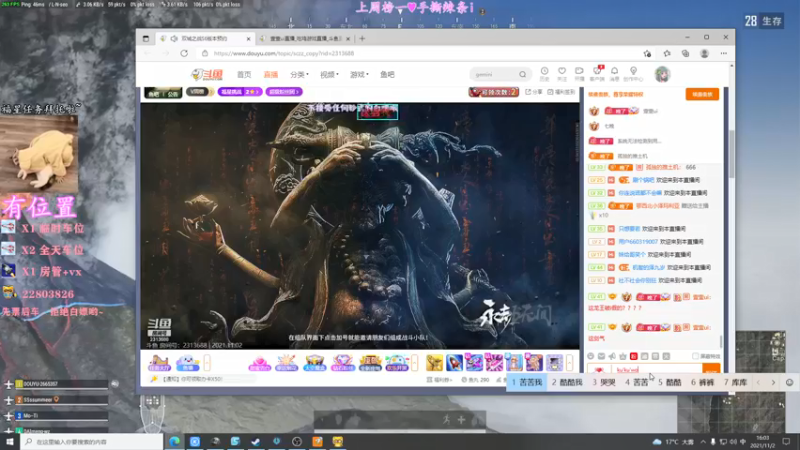Open the 首页 home menu item
The width and height of the screenshot is (800, 450).
coord(244,74)
